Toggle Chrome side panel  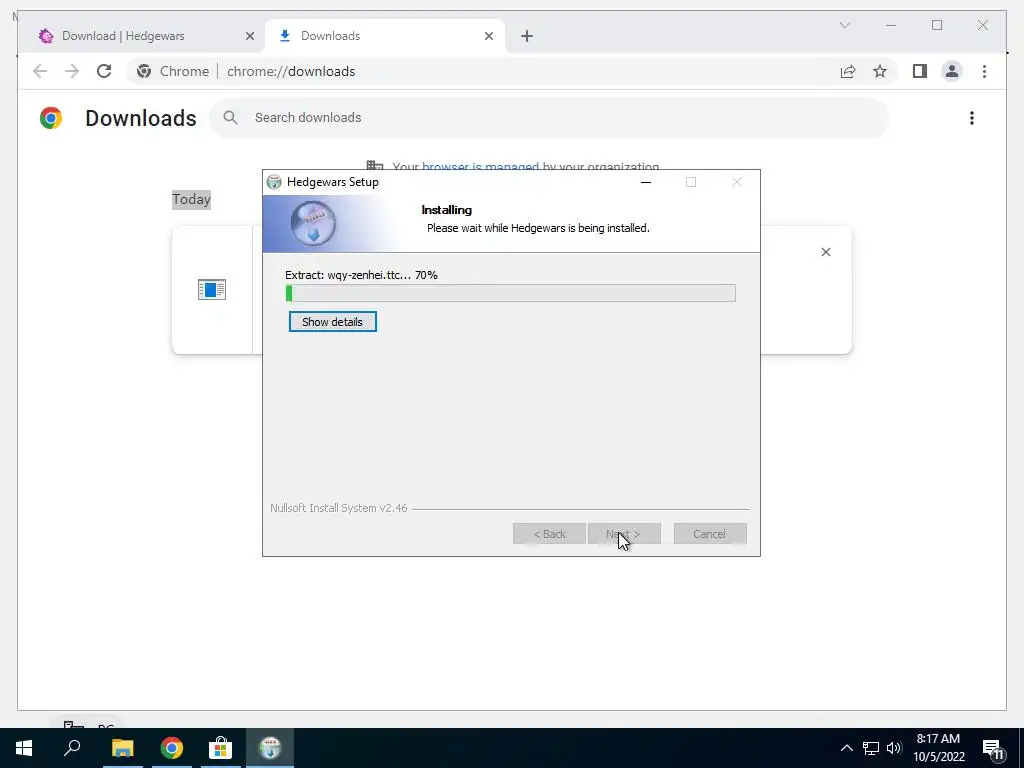tap(920, 71)
